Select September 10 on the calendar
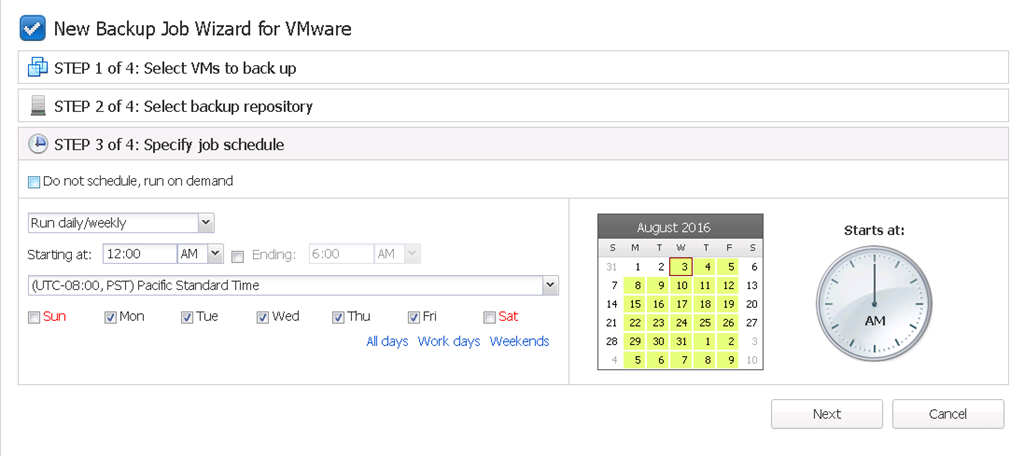The image size is (1024, 456). [752, 360]
